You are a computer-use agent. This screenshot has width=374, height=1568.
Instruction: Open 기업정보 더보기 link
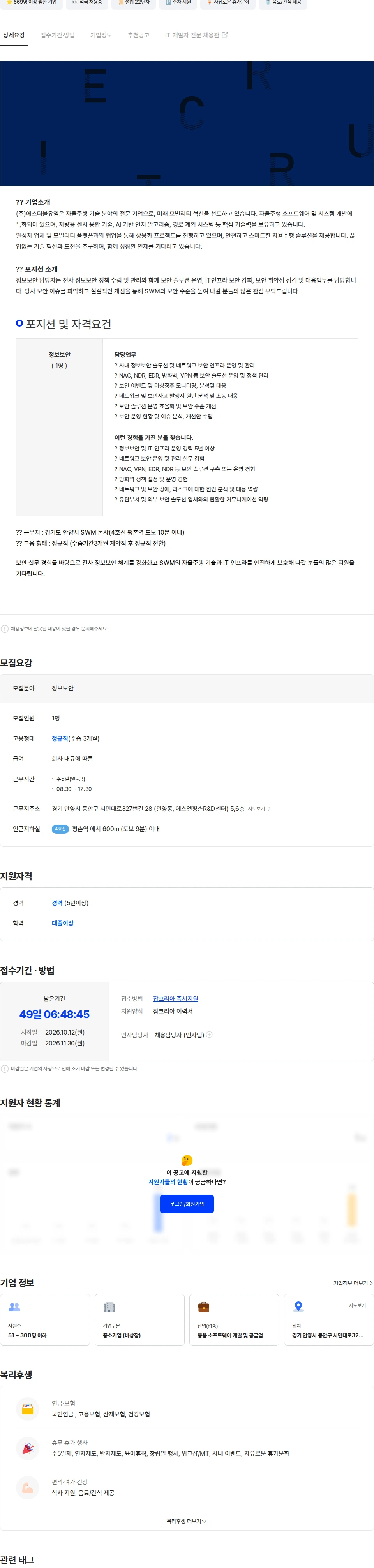pyautogui.click(x=353, y=1283)
